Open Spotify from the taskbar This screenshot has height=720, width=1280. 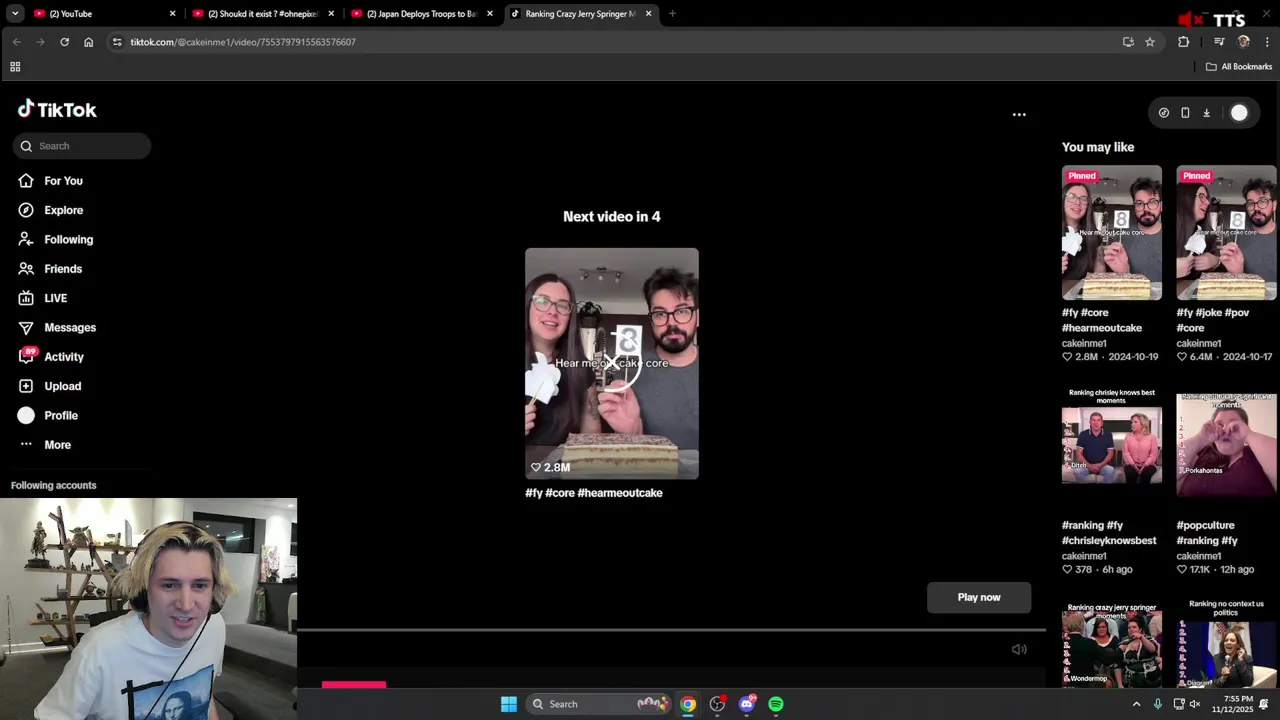coord(776,704)
